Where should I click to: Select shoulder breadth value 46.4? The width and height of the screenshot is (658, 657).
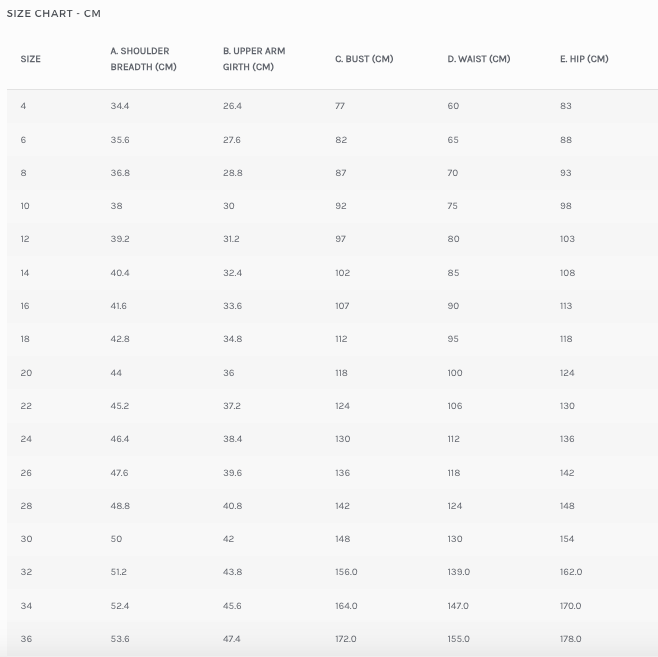click(120, 439)
